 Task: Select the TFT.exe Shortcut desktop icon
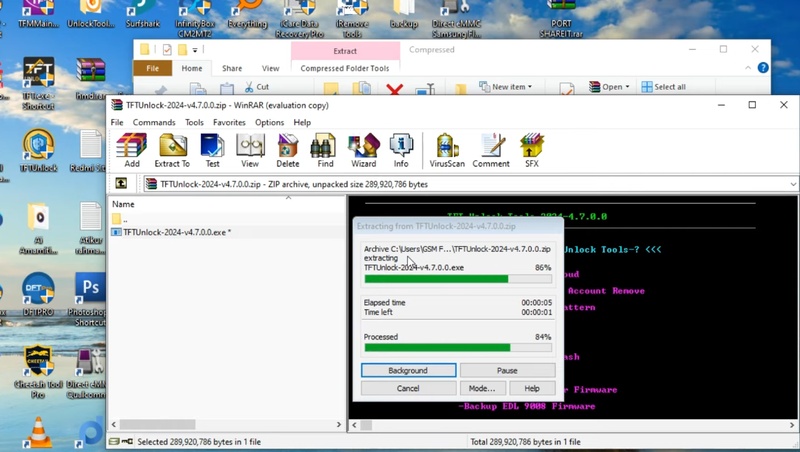(x=38, y=84)
